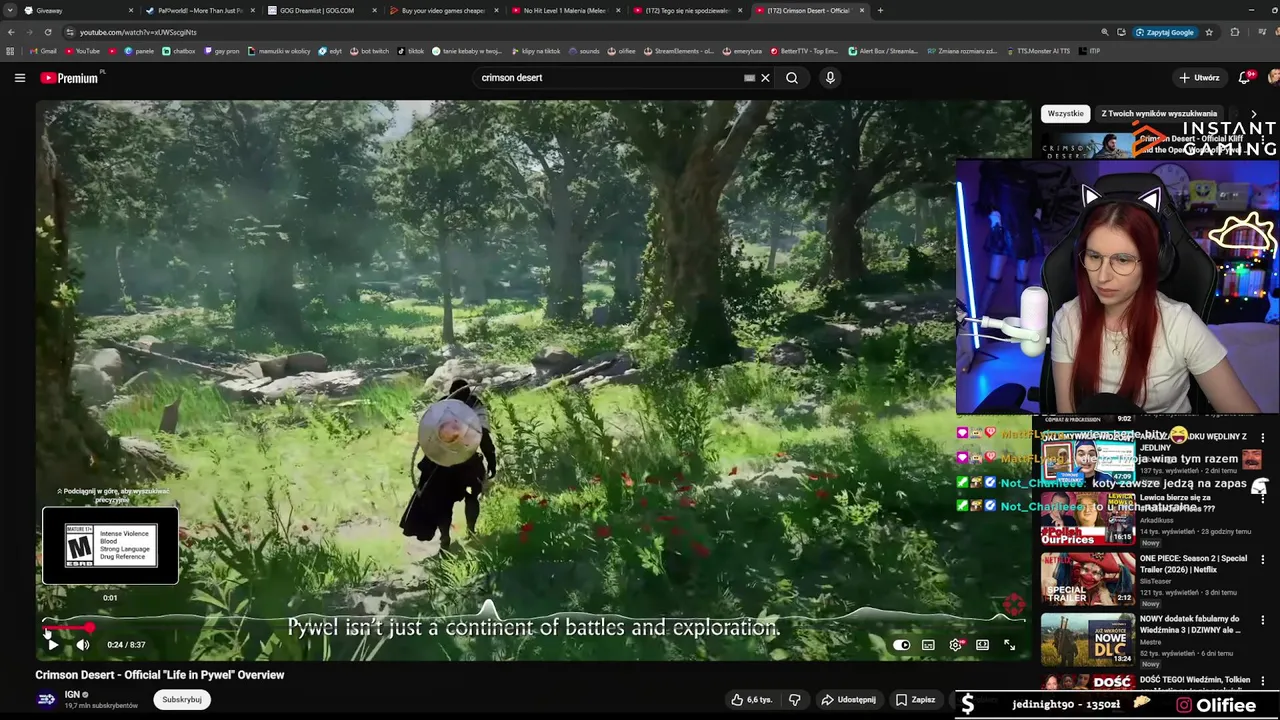Click the Utwórz create button
The image size is (1280, 720).
click(1199, 78)
